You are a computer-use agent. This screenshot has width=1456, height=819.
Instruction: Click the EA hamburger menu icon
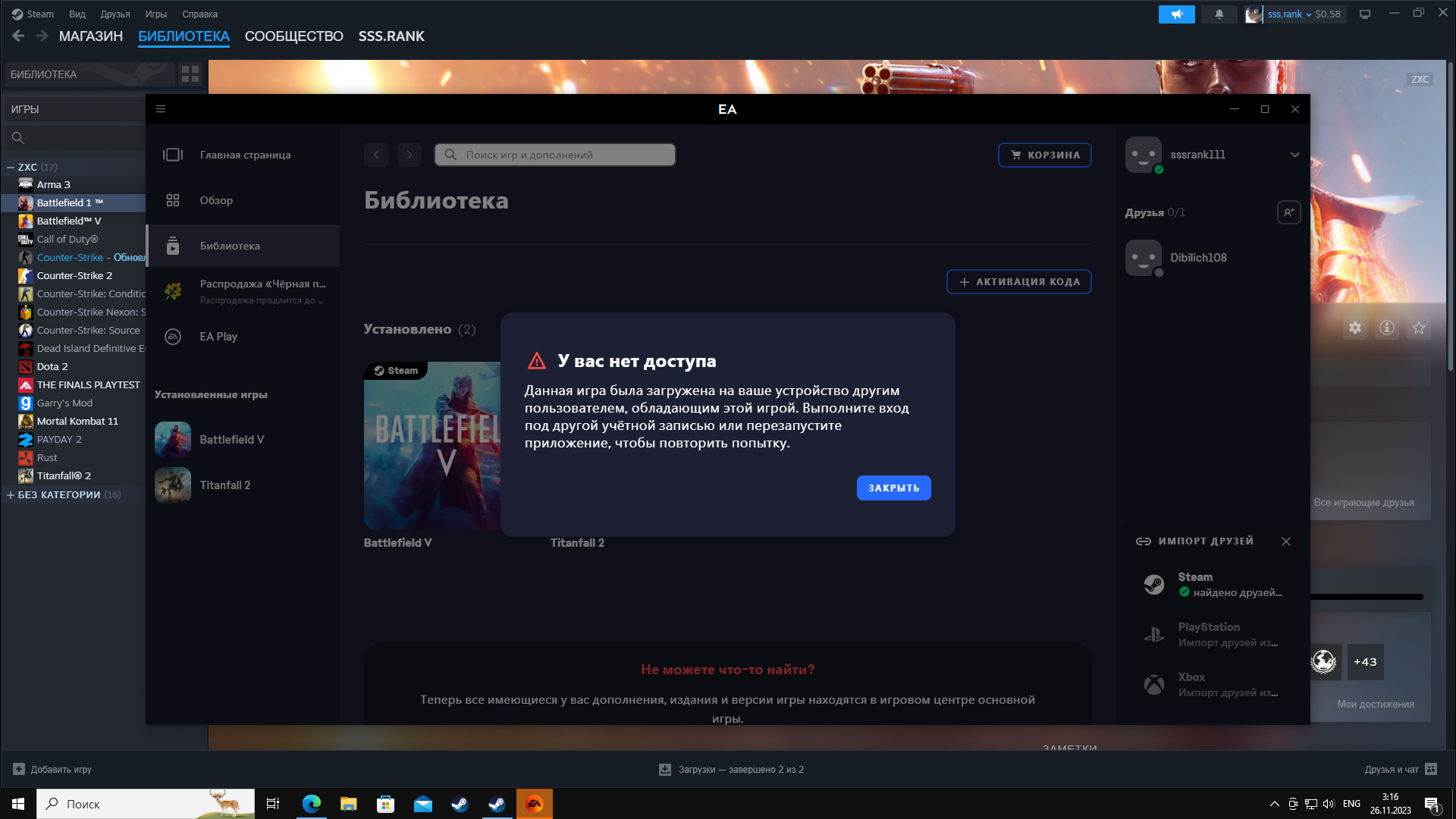(161, 109)
